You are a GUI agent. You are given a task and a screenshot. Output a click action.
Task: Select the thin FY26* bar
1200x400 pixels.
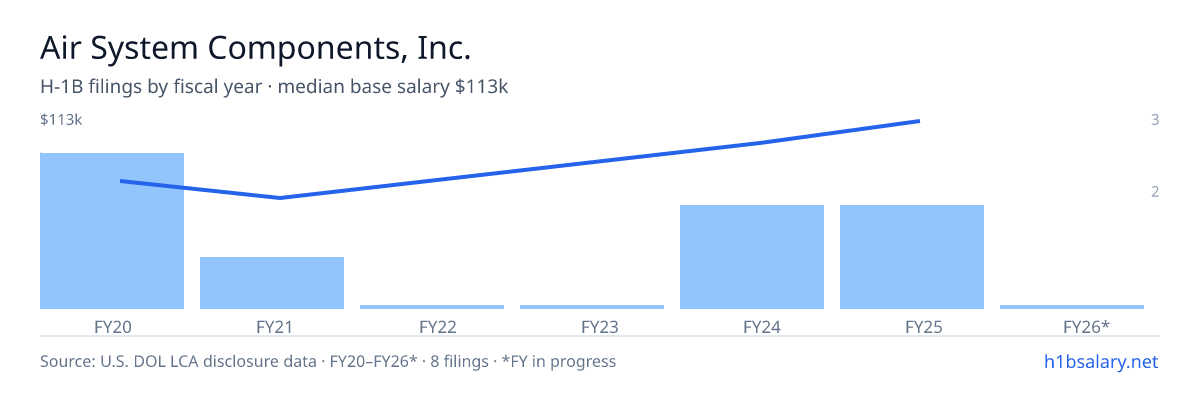pyautogui.click(x=1072, y=307)
